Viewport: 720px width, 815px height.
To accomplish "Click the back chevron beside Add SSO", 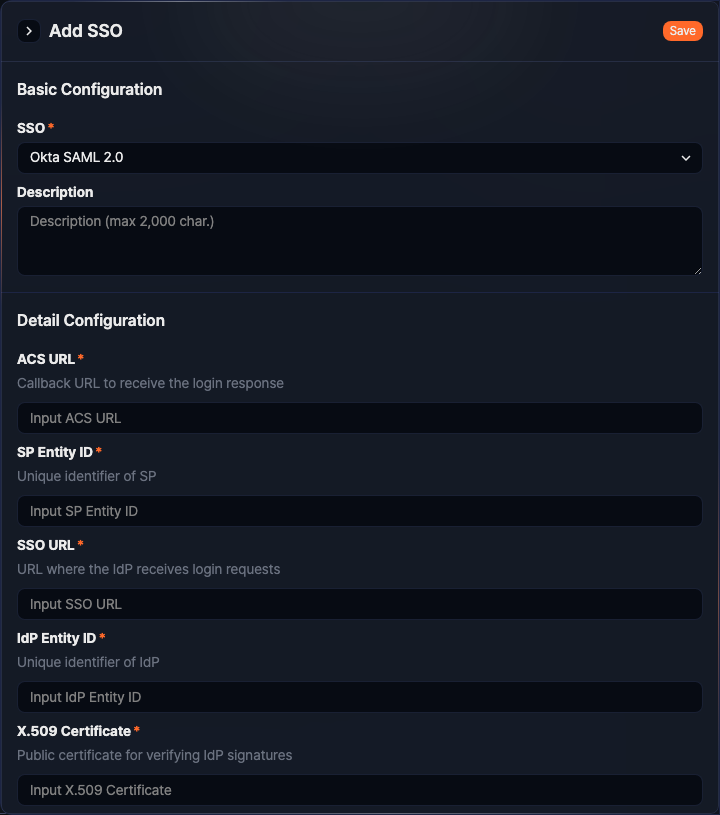I will click(28, 31).
